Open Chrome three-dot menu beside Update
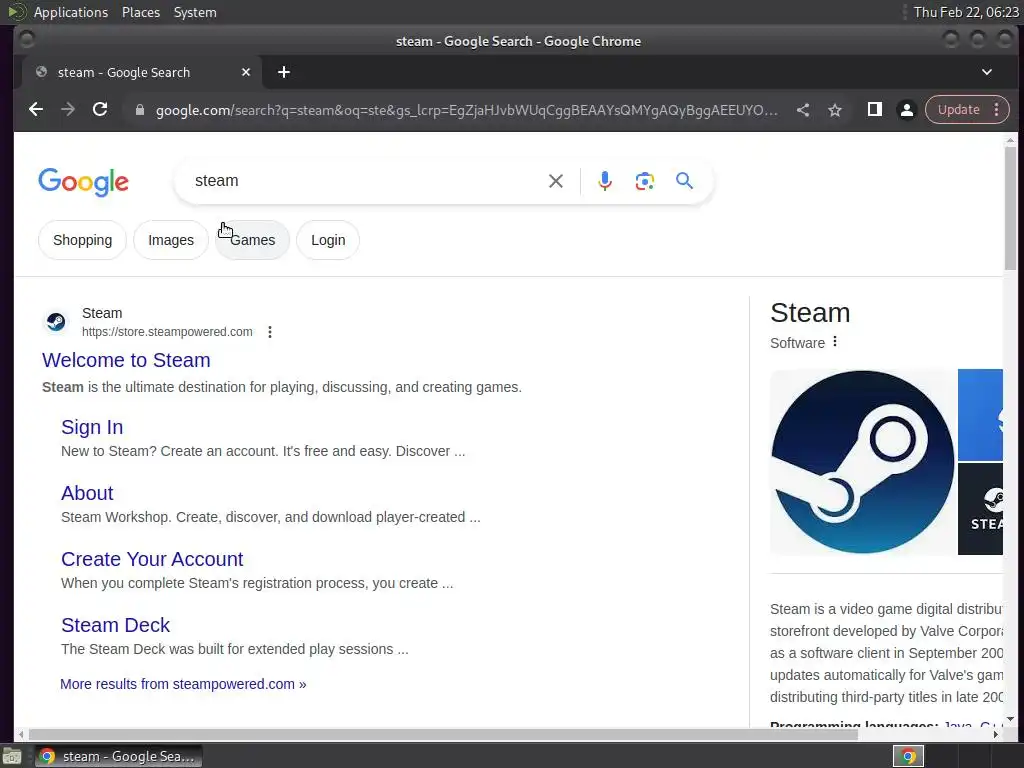The width and height of the screenshot is (1024, 768). coord(997,110)
